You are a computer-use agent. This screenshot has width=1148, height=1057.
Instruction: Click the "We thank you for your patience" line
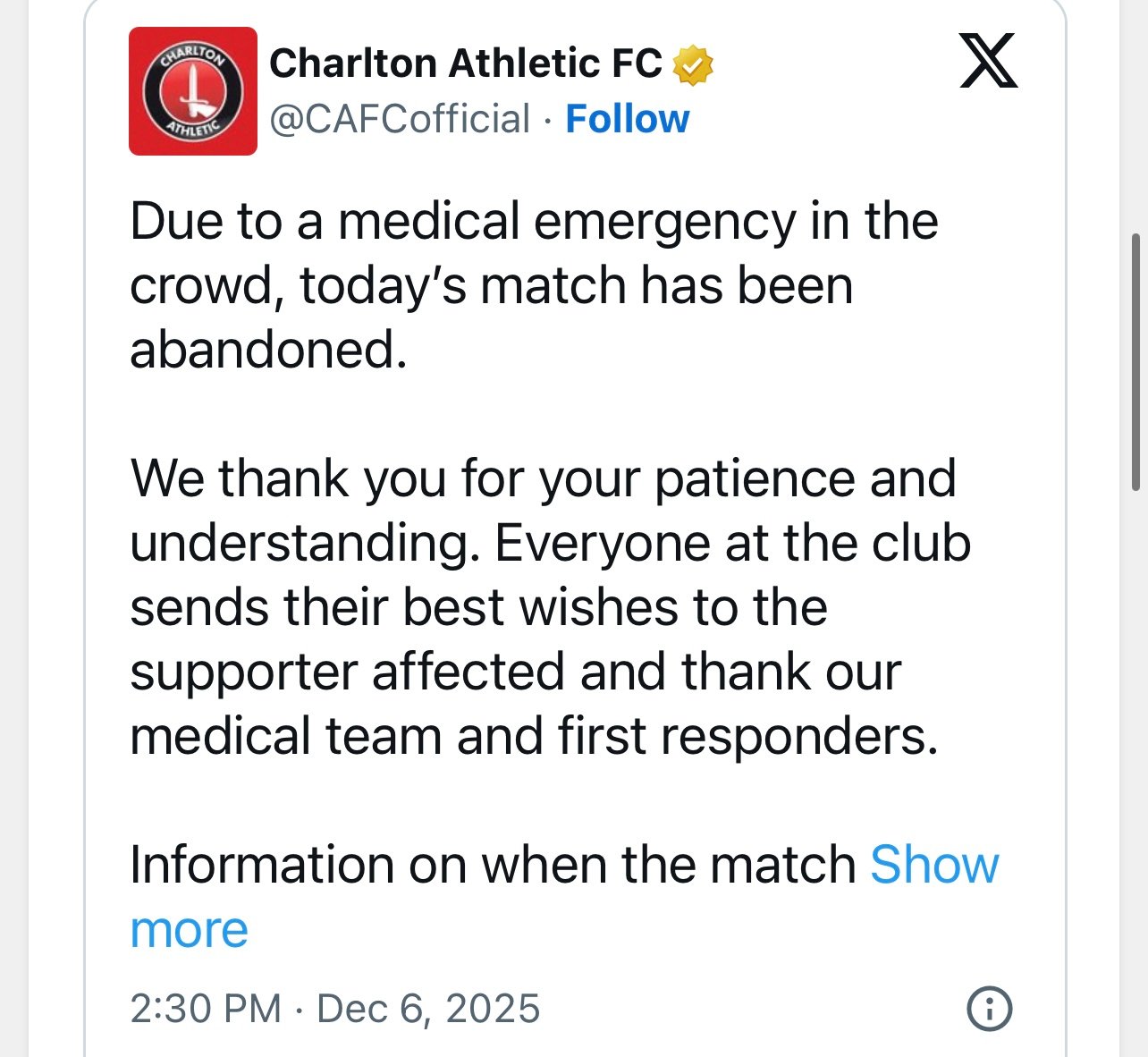click(x=543, y=478)
